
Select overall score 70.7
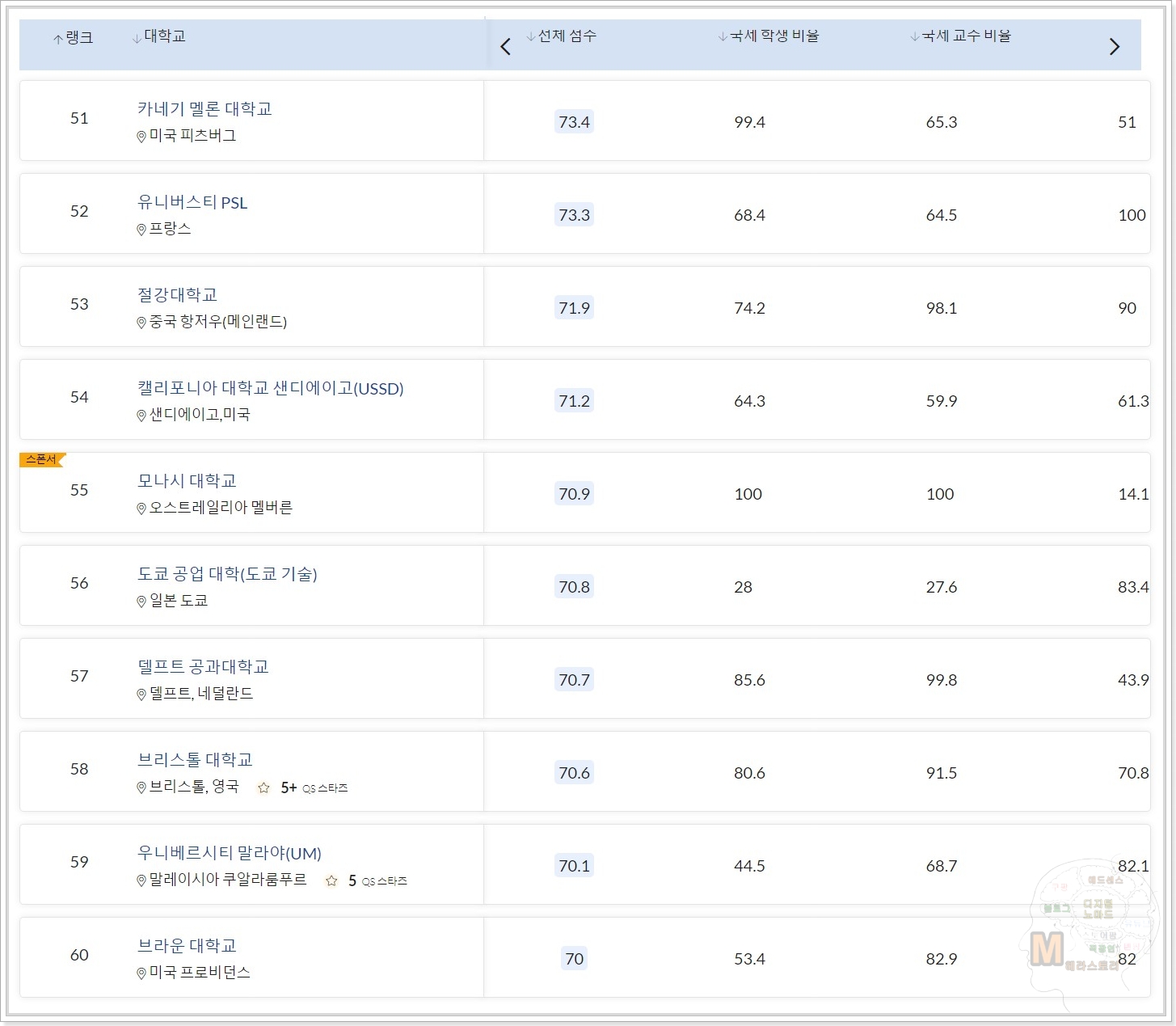tap(574, 680)
